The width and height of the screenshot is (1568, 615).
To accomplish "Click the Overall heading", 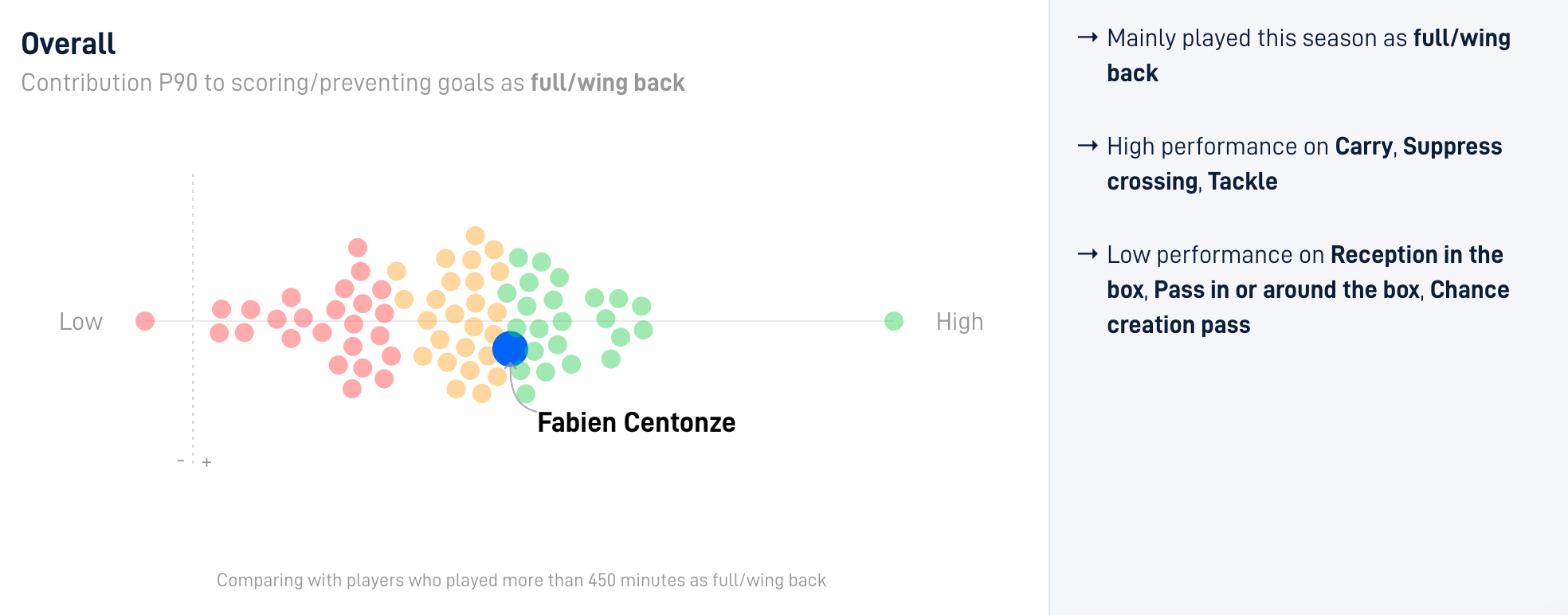I will [x=69, y=44].
